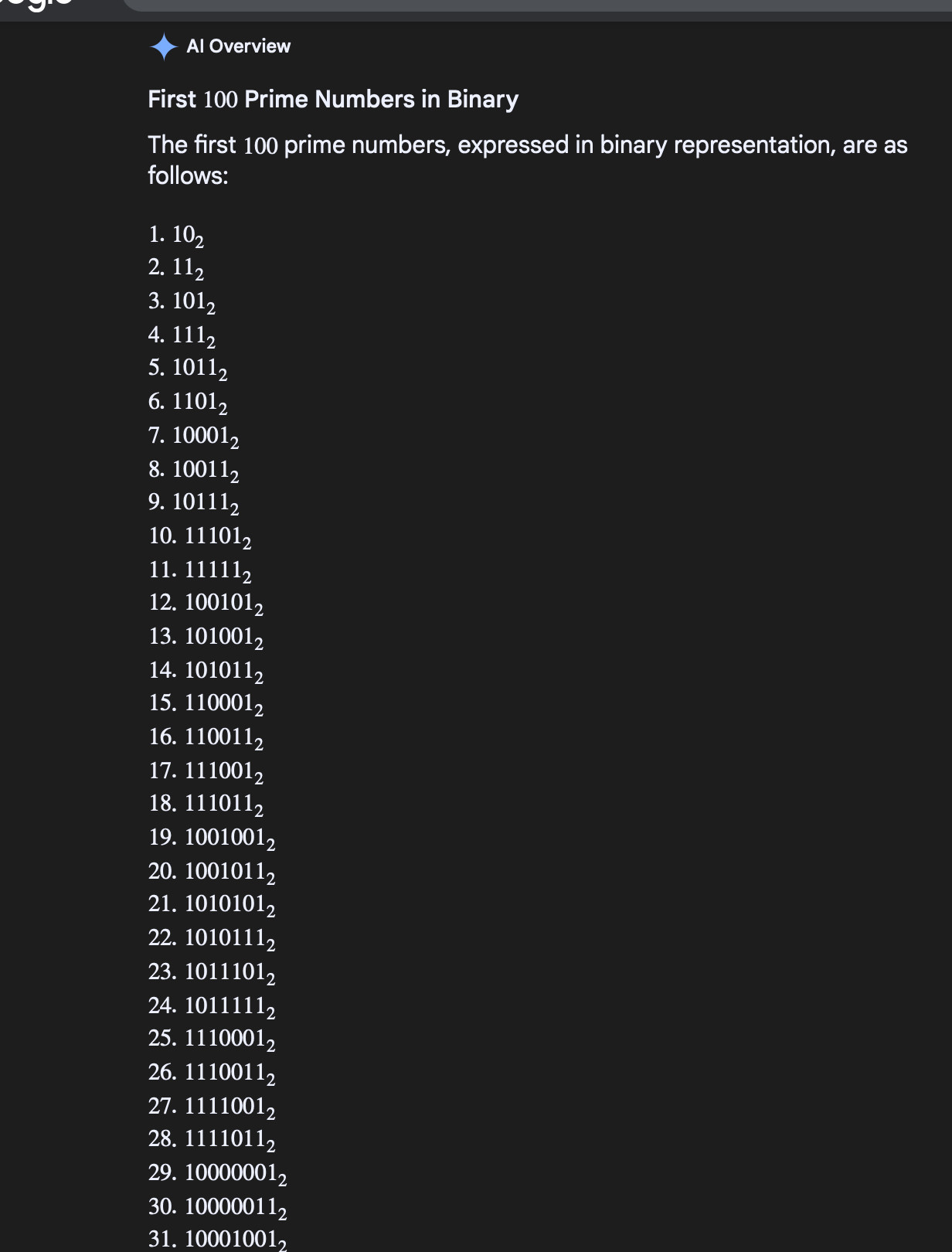Image resolution: width=952 pixels, height=1252 pixels.
Task: Click the partially visible Google logo
Action: pyautogui.click(x=37, y=4)
